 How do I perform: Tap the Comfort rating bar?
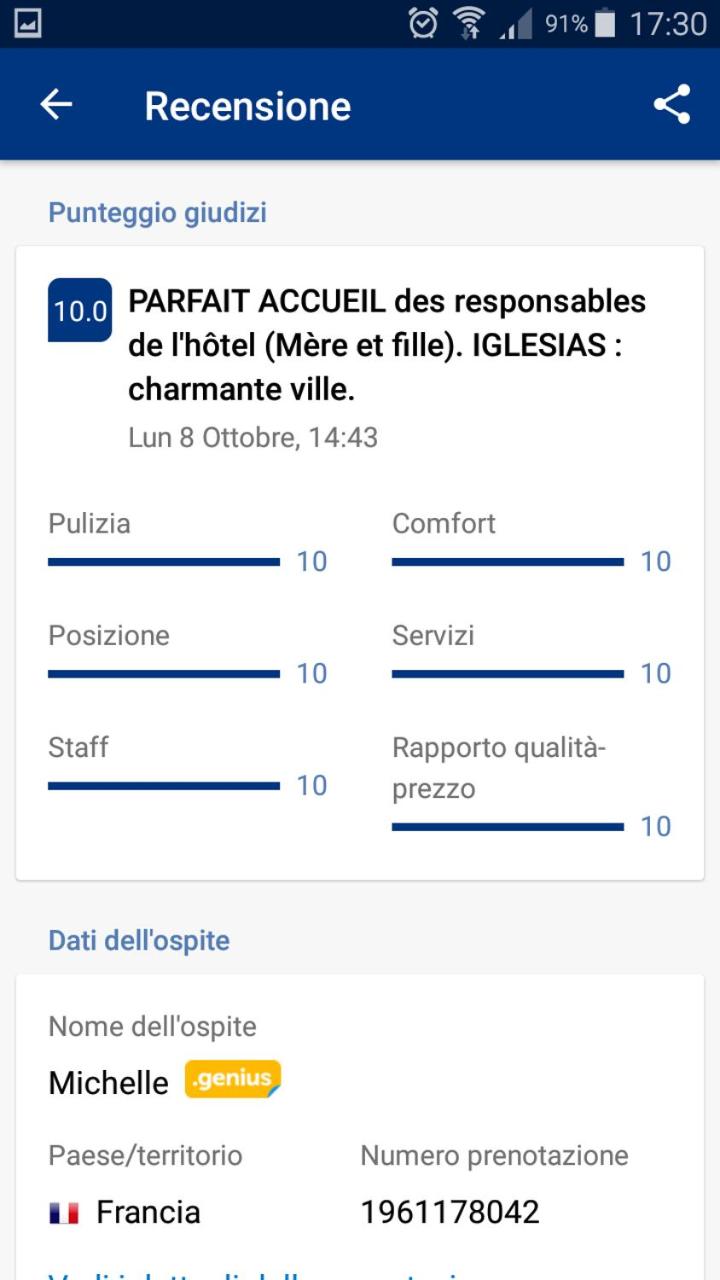pyautogui.click(x=508, y=562)
